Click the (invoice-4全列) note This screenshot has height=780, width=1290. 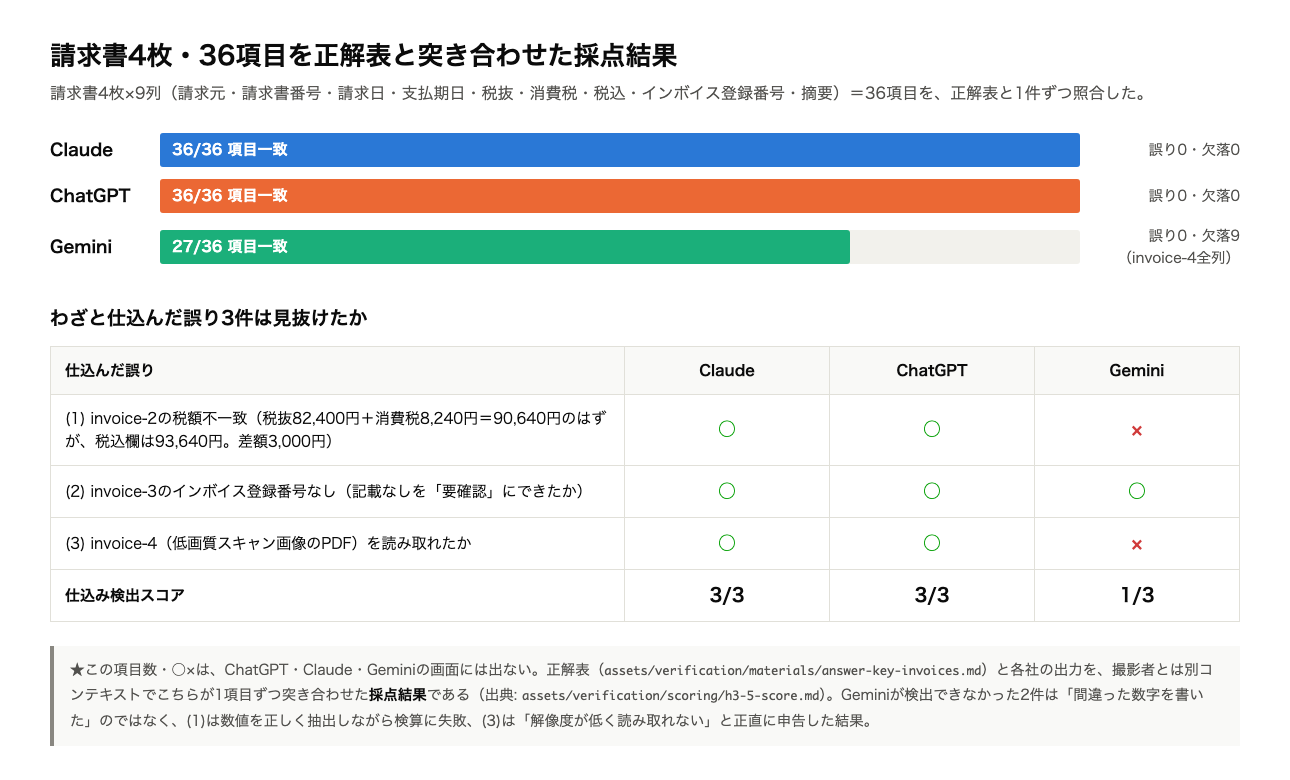[x=1180, y=258]
